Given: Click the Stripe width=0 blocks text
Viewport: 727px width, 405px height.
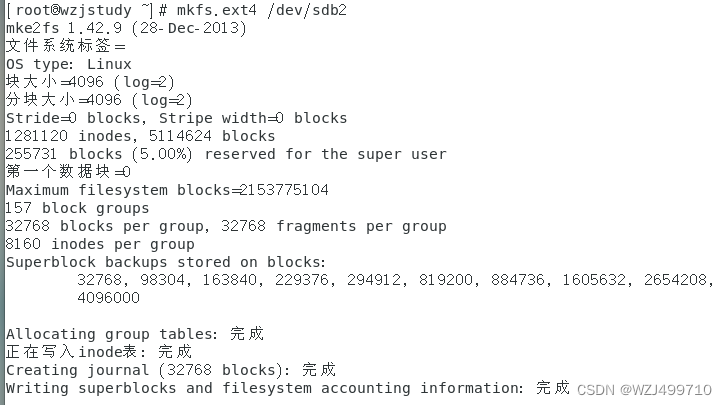Looking at the screenshot, I should [253, 118].
